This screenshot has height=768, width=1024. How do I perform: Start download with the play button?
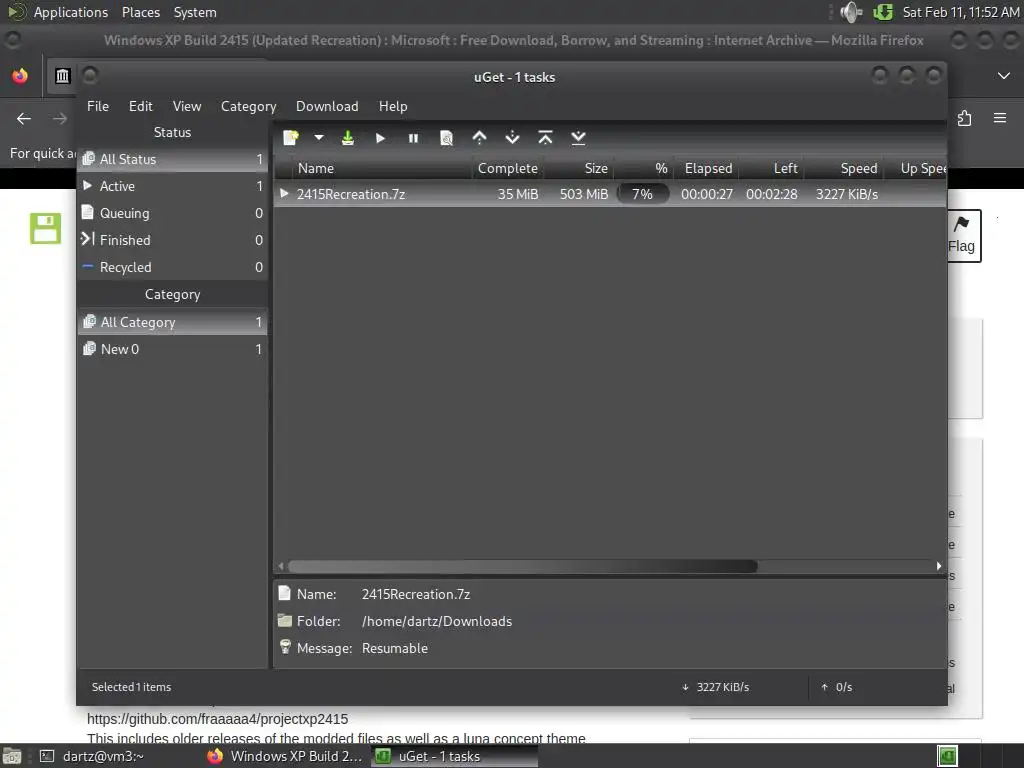pyautogui.click(x=380, y=138)
